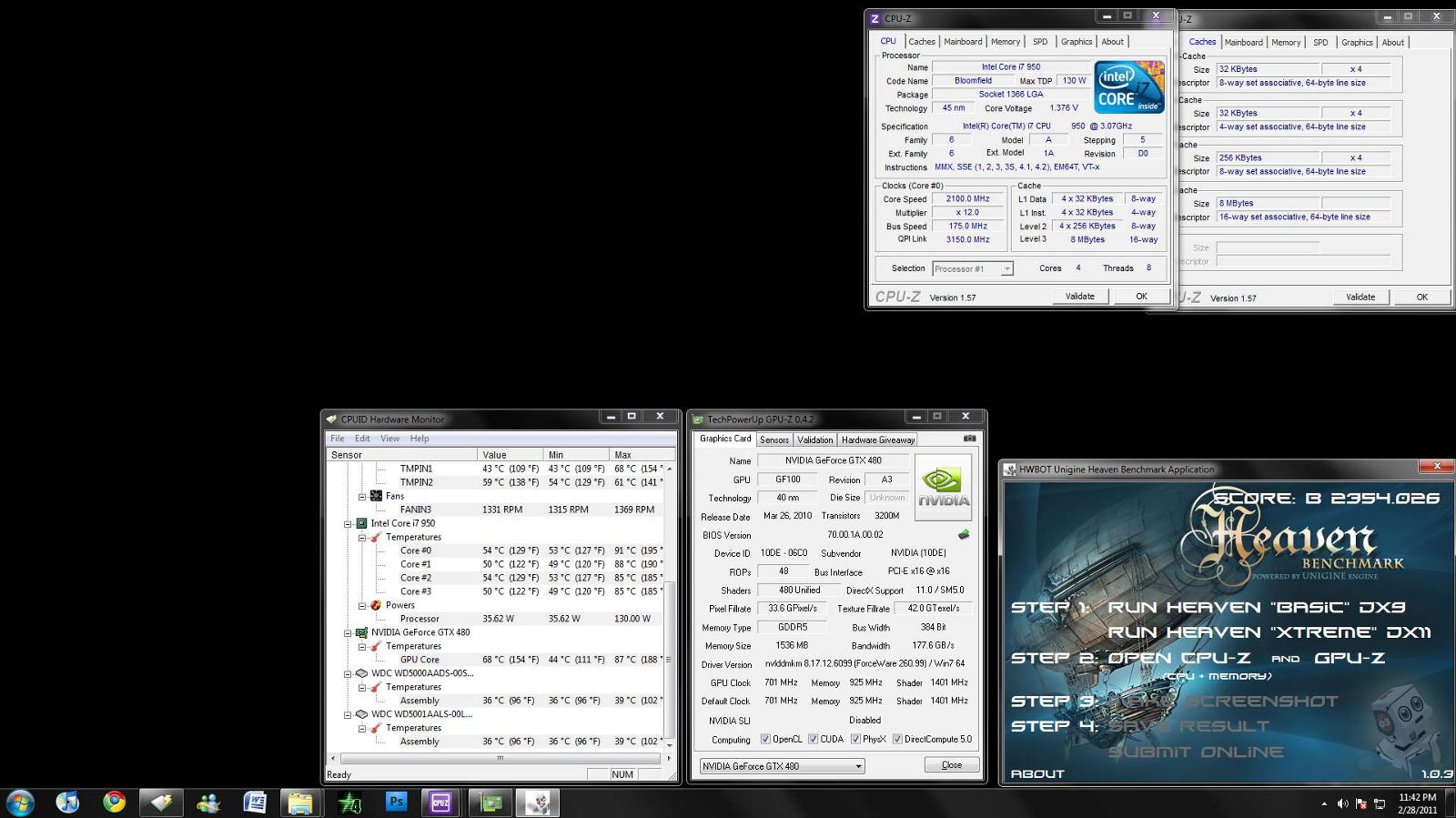Click the Sensor column header
Screen dimensions: 1456x818
coord(401,454)
